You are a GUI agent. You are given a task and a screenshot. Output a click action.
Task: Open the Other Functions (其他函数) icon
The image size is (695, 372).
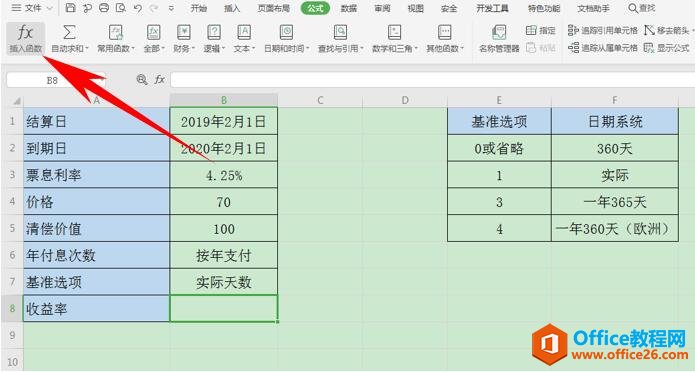pos(445,32)
